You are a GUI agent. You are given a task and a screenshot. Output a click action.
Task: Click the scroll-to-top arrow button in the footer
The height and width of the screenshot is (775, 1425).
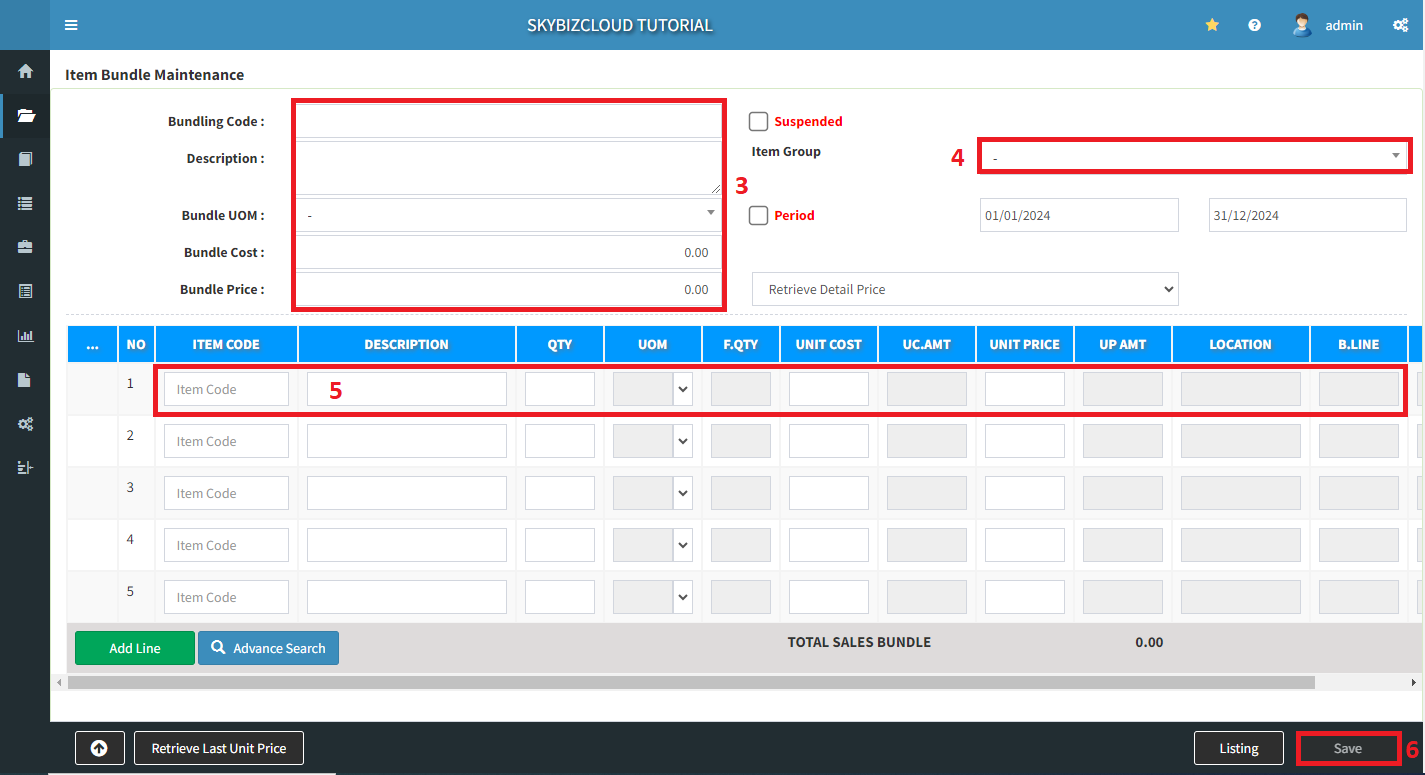coord(99,748)
